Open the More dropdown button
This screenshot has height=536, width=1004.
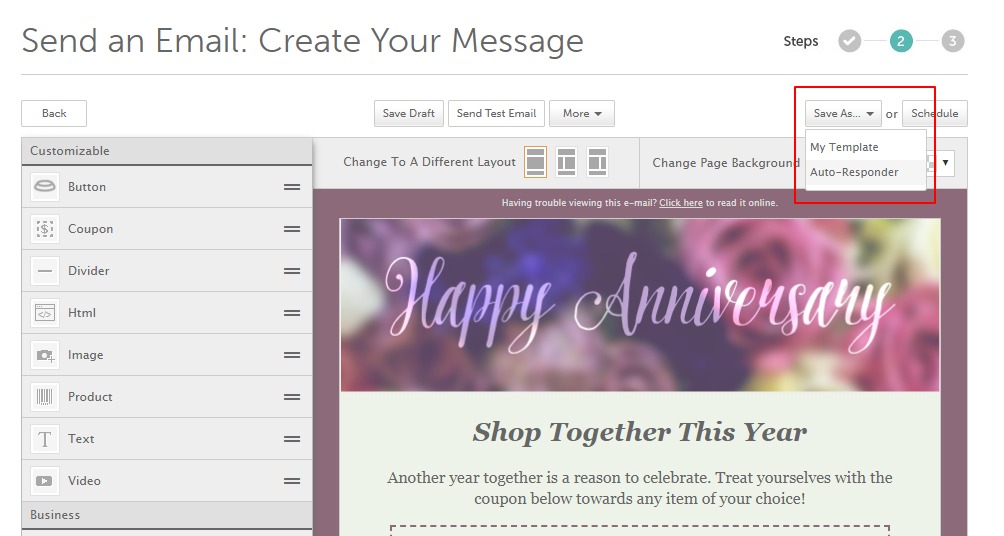click(581, 113)
